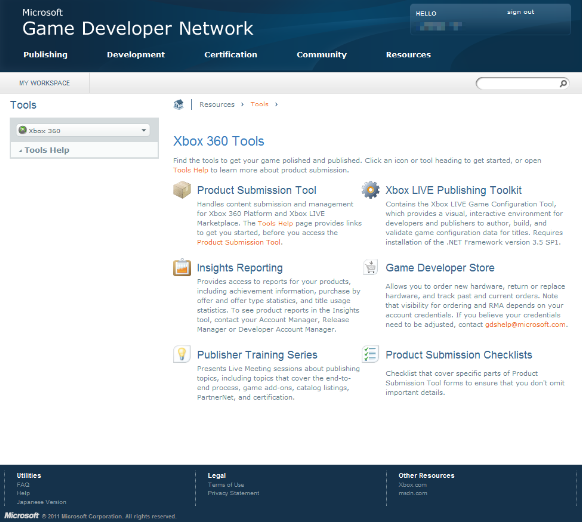Open the Certification menu
582x522 pixels.
[x=230, y=55]
